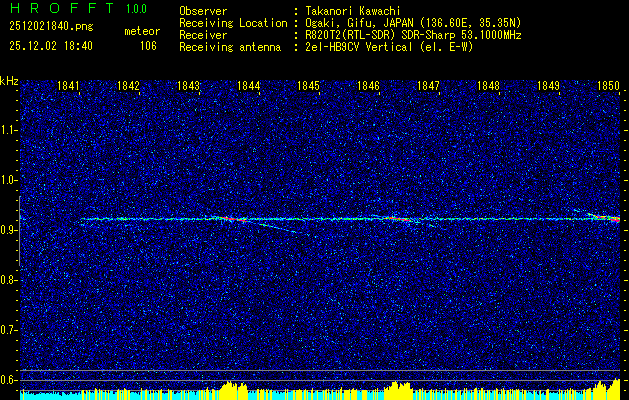The width and height of the screenshot is (629, 400).
Task: Click the 2el-HB9CV Vertical antenna text
Action: click(389, 47)
